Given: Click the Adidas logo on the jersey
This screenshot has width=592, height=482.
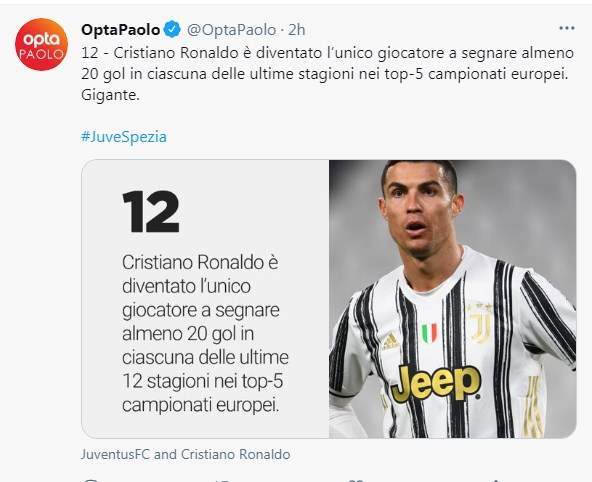Looking at the screenshot, I should point(390,341).
